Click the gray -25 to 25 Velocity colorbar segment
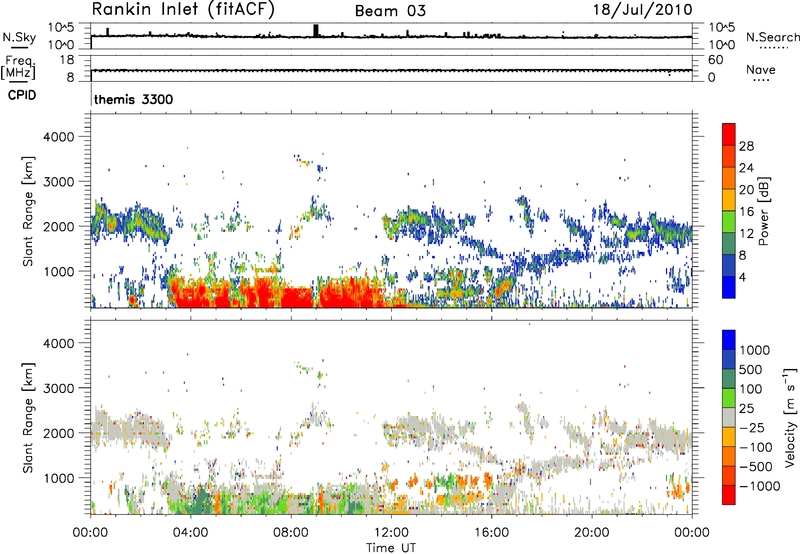800x554 pixels. click(x=729, y=417)
